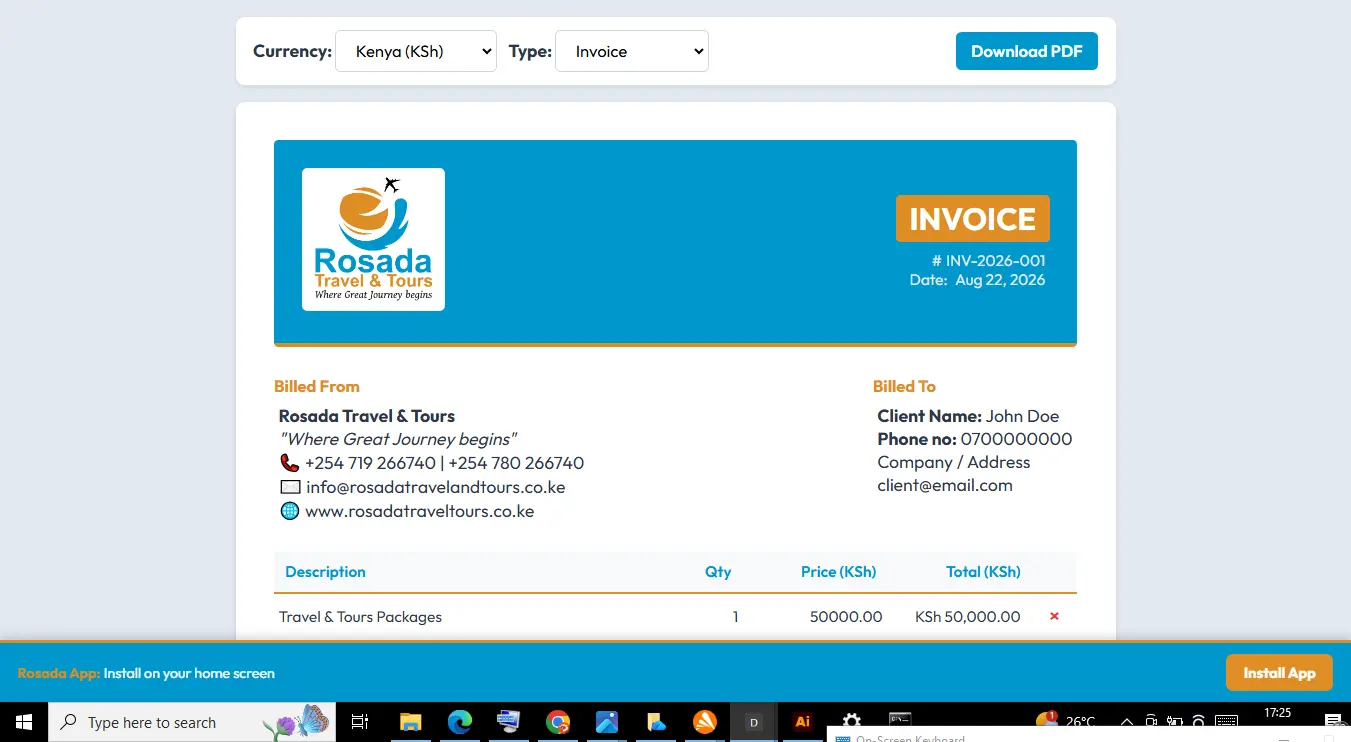The height and width of the screenshot is (742, 1351).
Task: Open the On-Screen Keyboard taskbar icon
Action: point(508,722)
